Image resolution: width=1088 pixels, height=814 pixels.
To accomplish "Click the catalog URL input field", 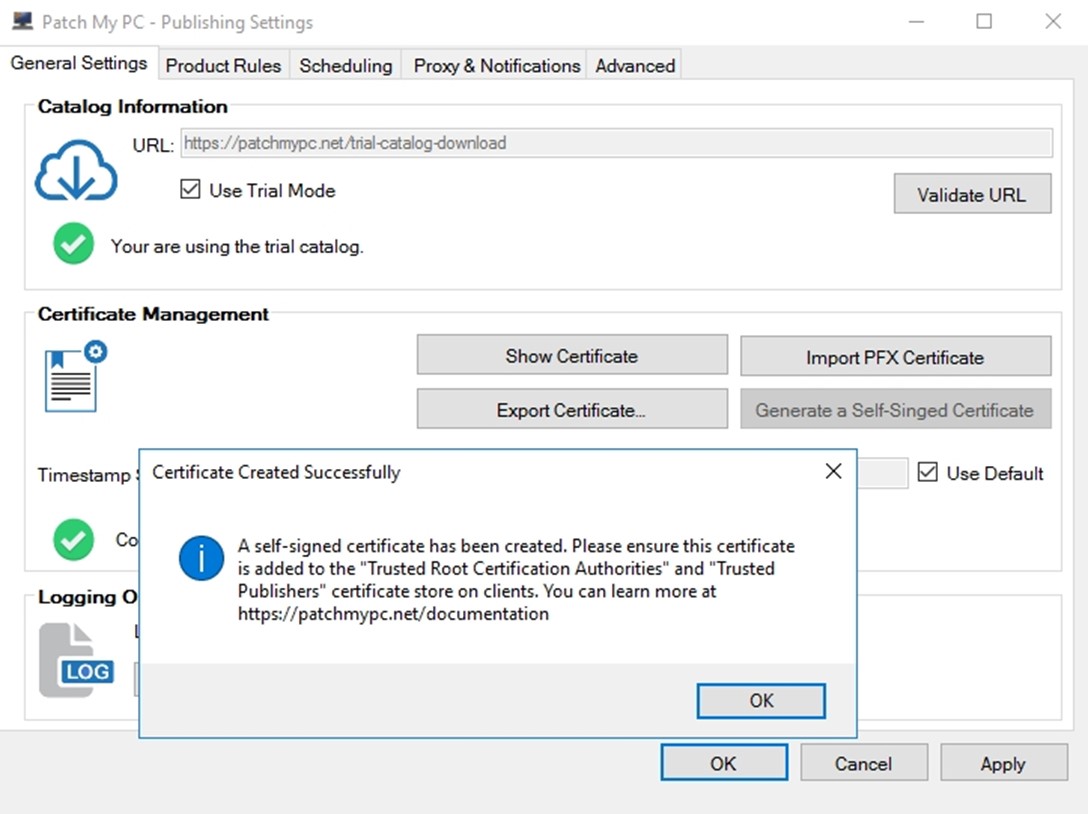I will pos(617,143).
